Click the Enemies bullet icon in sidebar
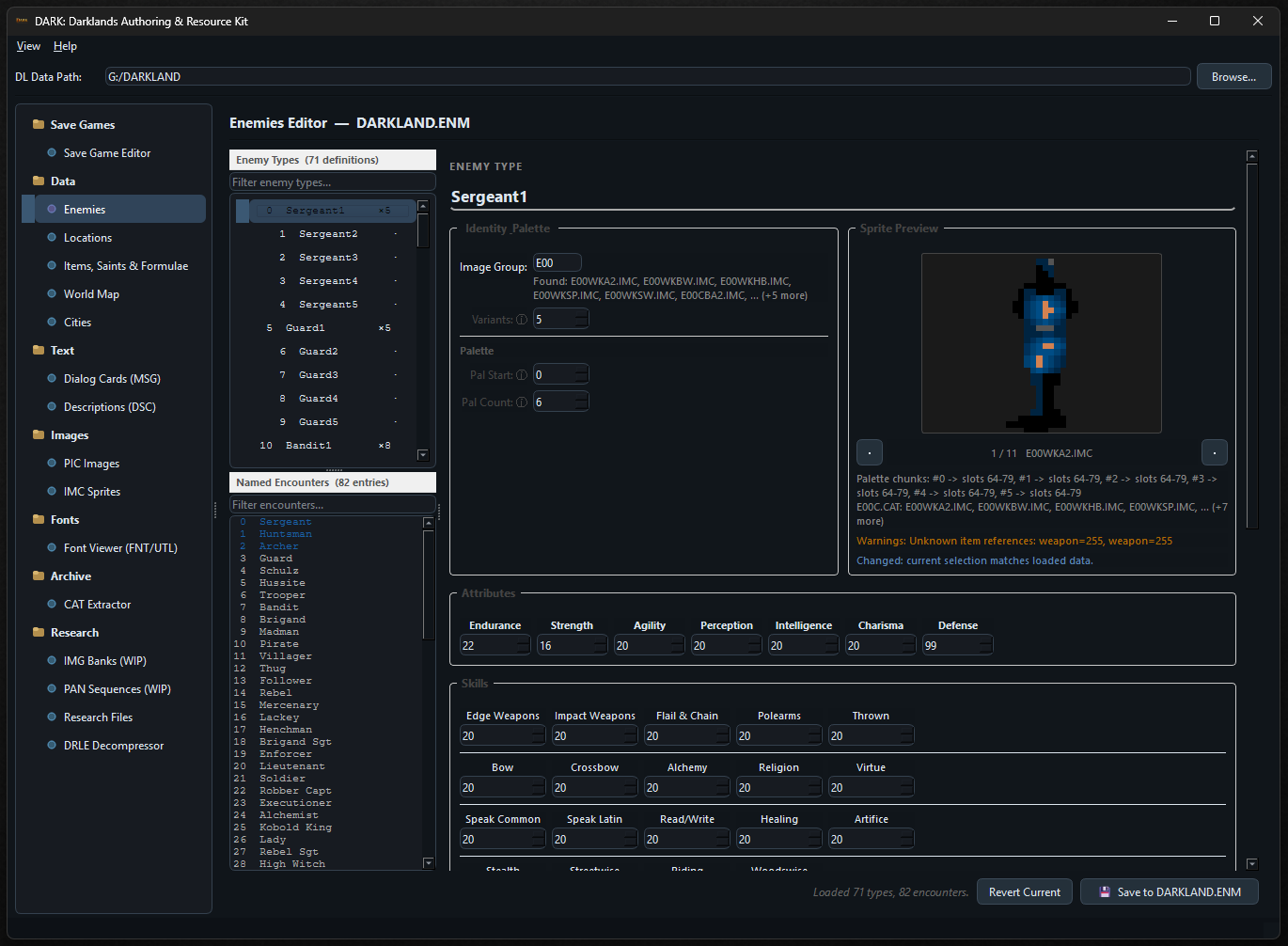 coord(52,210)
